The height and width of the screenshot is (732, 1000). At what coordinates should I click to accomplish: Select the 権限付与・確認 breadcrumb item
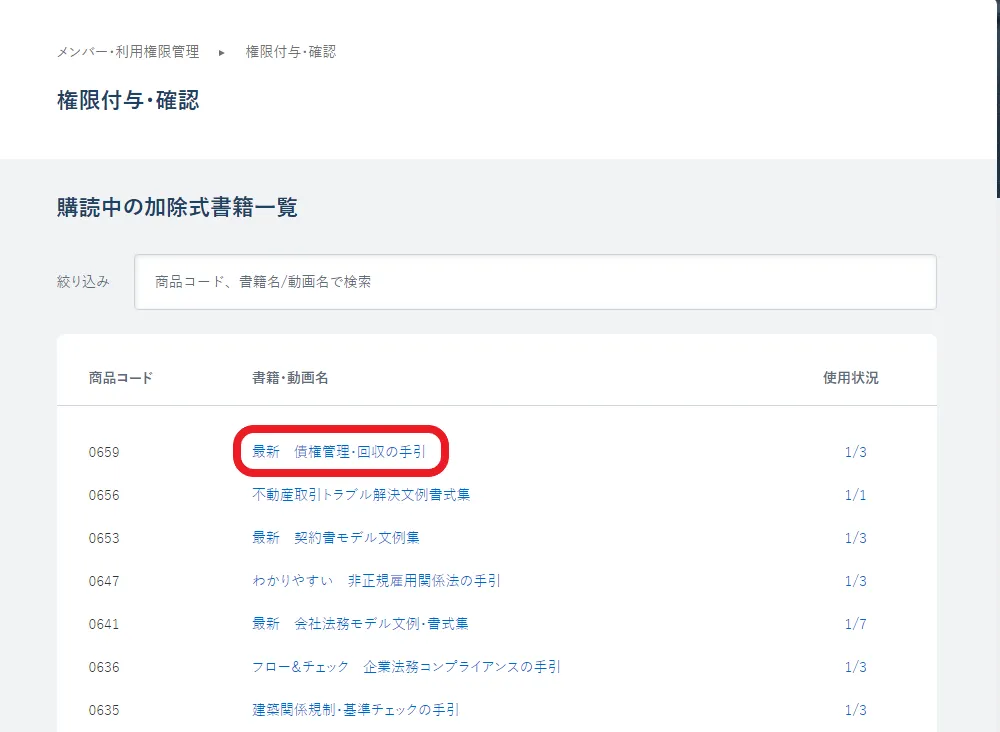291,52
